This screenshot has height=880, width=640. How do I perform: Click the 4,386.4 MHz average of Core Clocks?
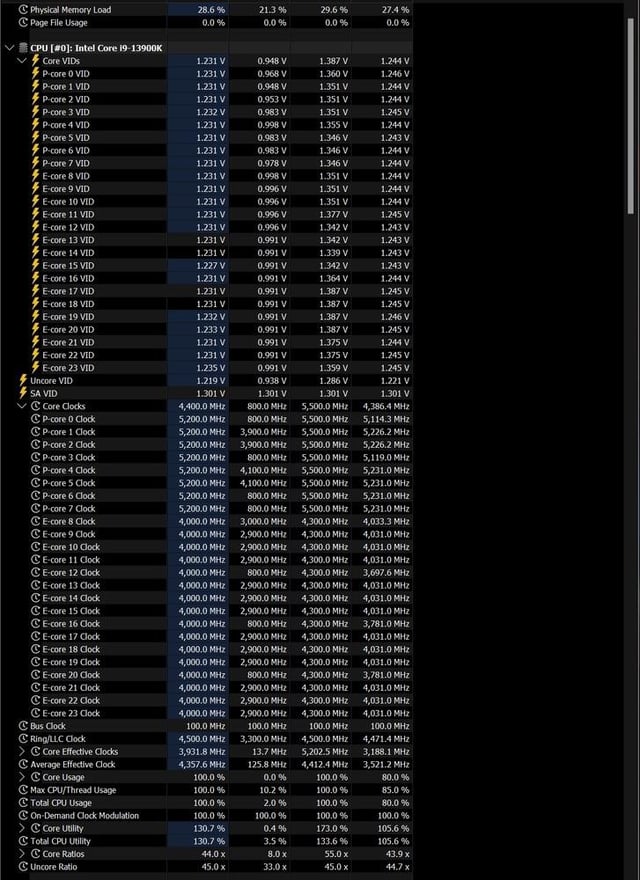pos(386,406)
